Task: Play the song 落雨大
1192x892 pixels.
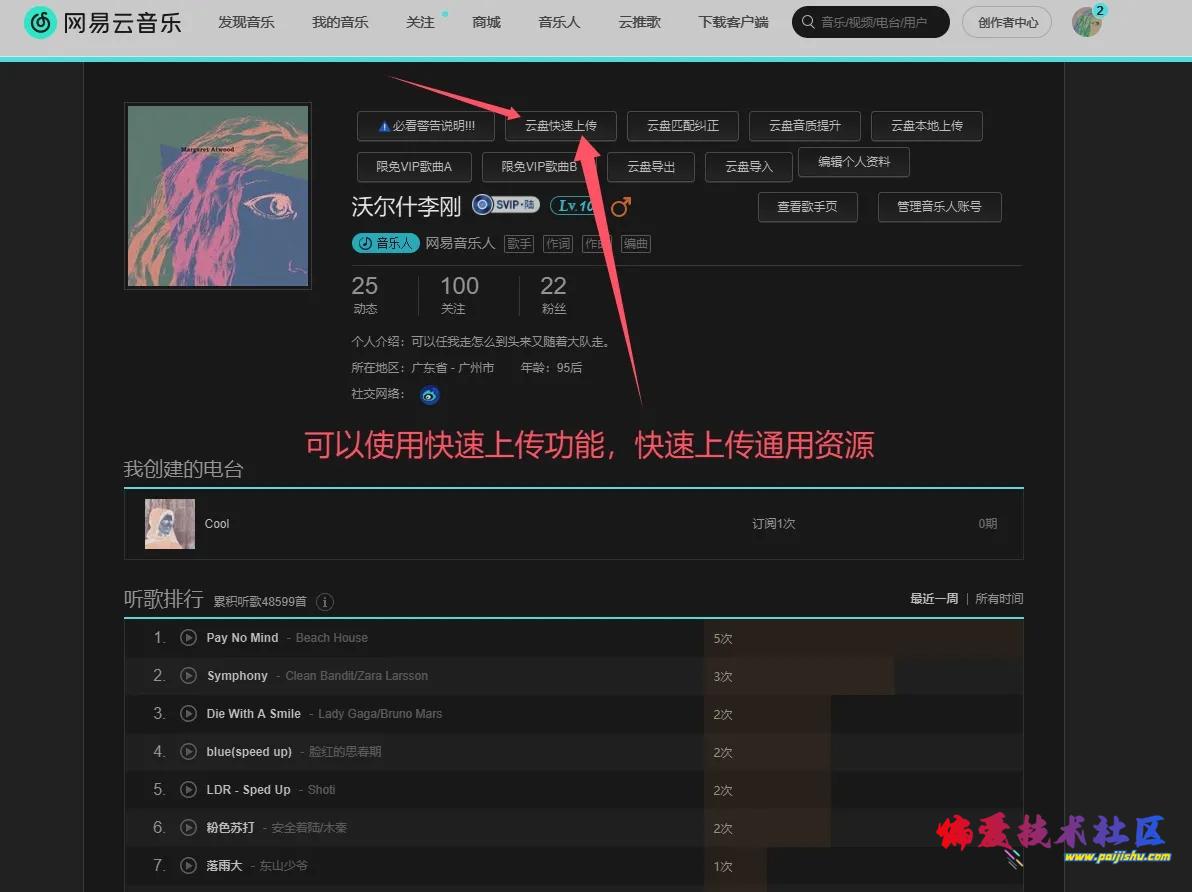Action: (189, 865)
